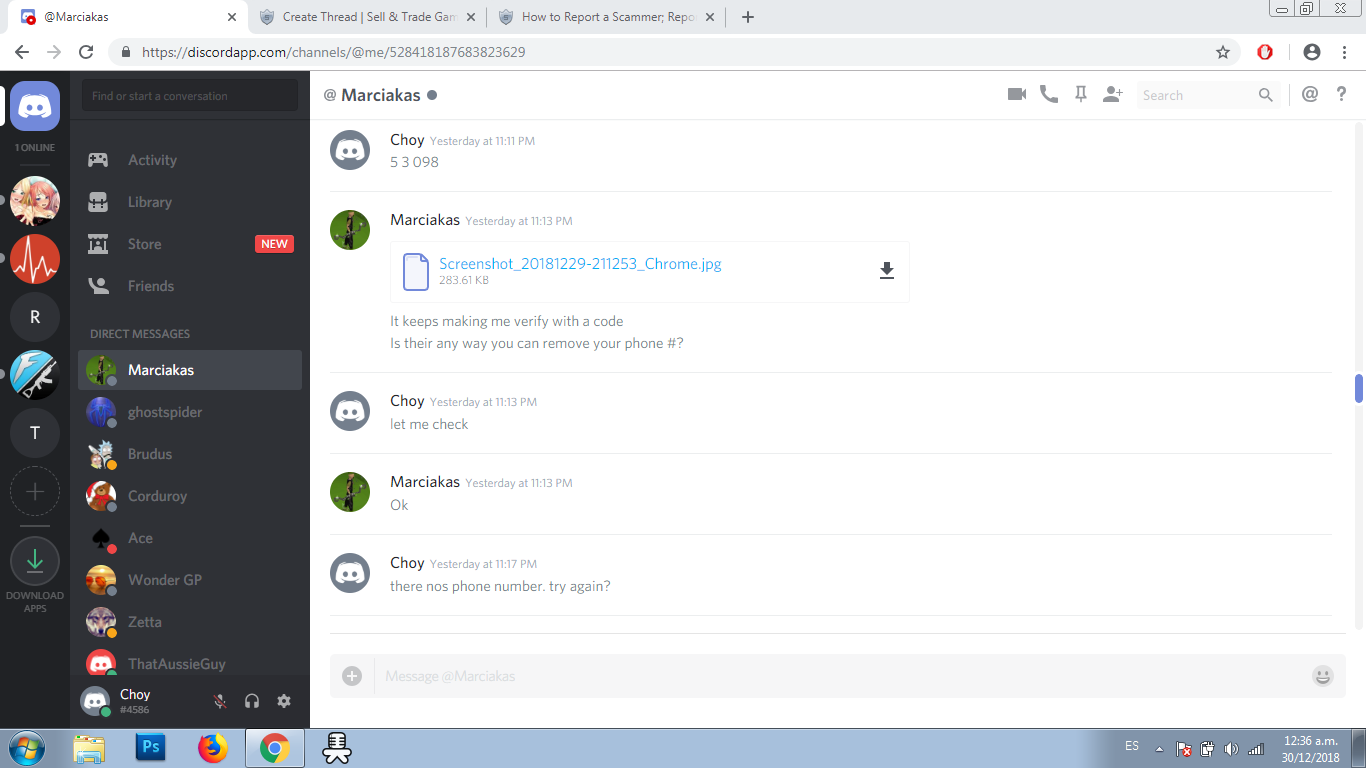Viewport: 1366px width, 768px height.
Task: Open Discord home via the logo icon
Action: [35, 106]
